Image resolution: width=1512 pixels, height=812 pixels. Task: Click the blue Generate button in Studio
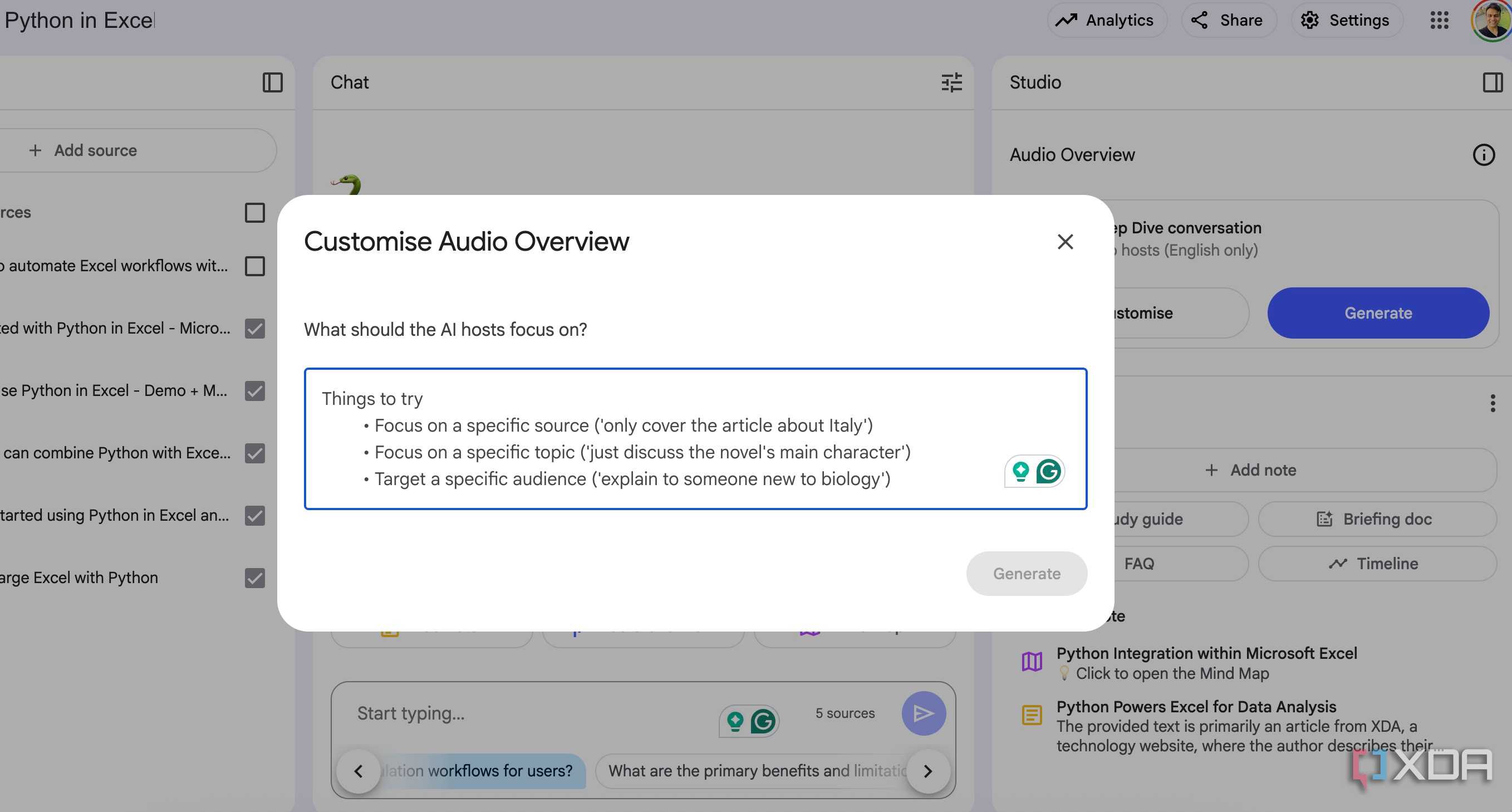click(1378, 313)
